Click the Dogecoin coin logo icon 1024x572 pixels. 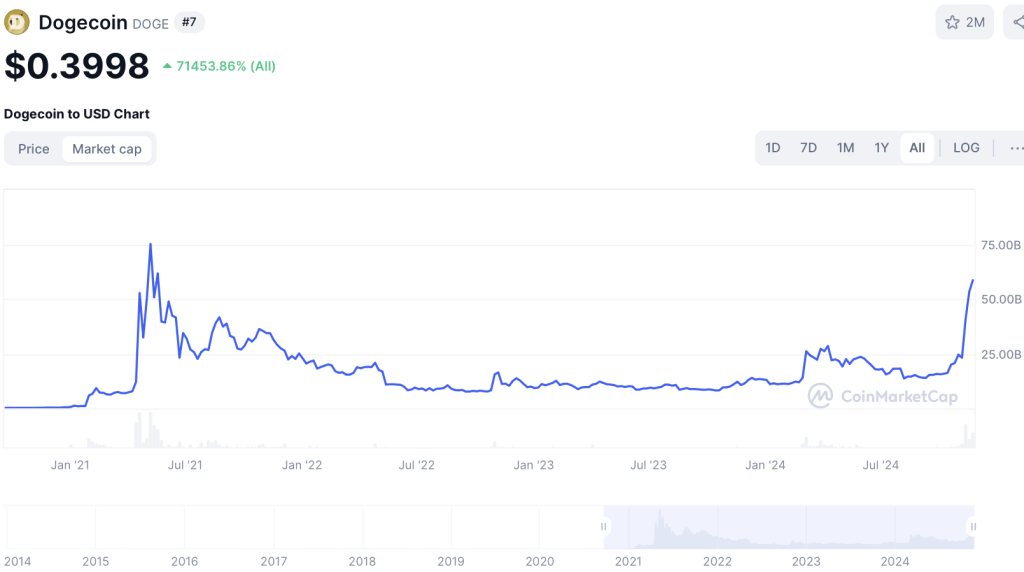pyautogui.click(x=17, y=22)
